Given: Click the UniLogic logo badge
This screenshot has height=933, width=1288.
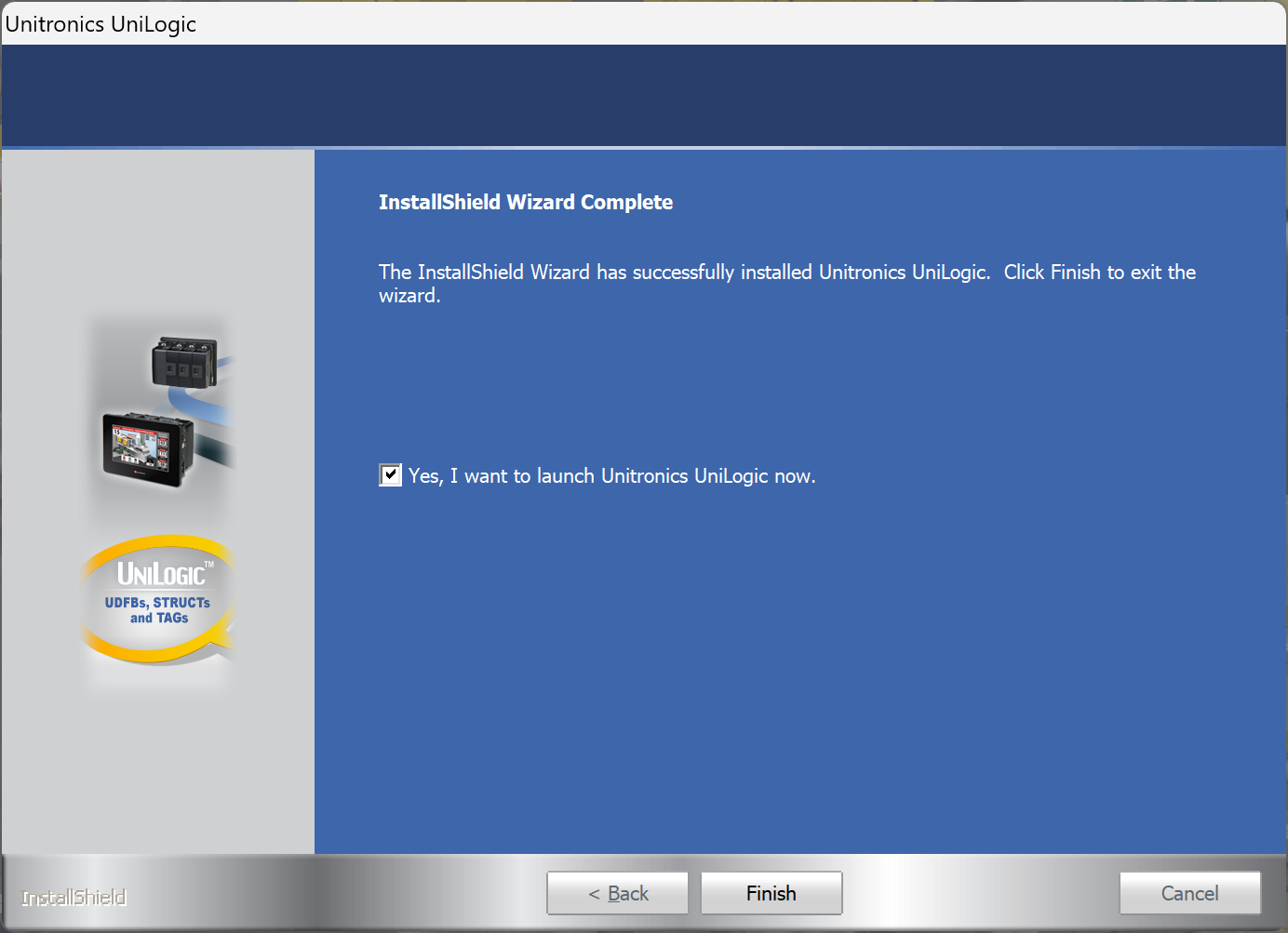Looking at the screenshot, I should [x=162, y=575].
